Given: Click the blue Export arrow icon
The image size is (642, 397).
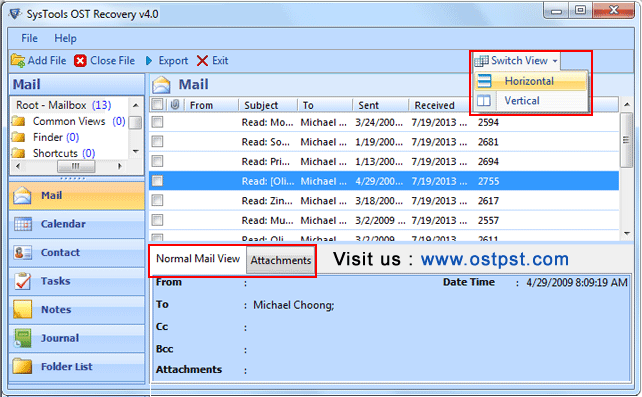Looking at the screenshot, I should [x=149, y=61].
